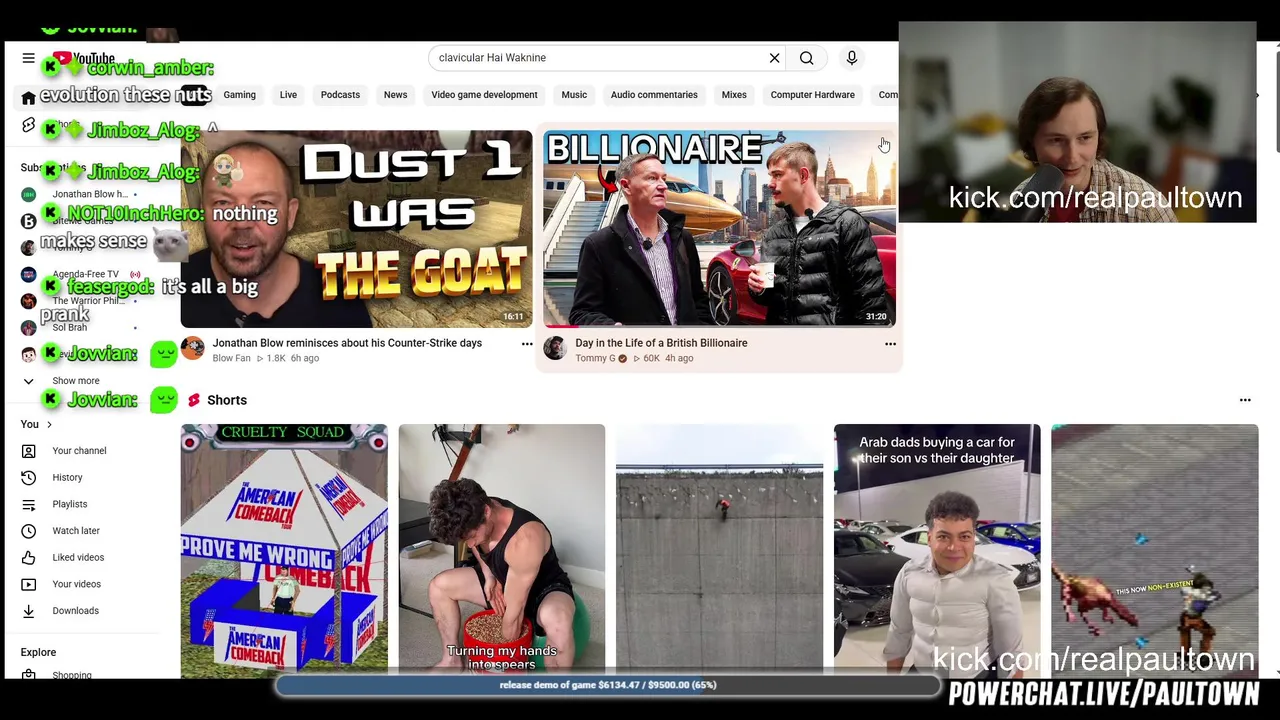The image size is (1280, 720).
Task: Click the Home icon in sidebar
Action: (x=28, y=97)
